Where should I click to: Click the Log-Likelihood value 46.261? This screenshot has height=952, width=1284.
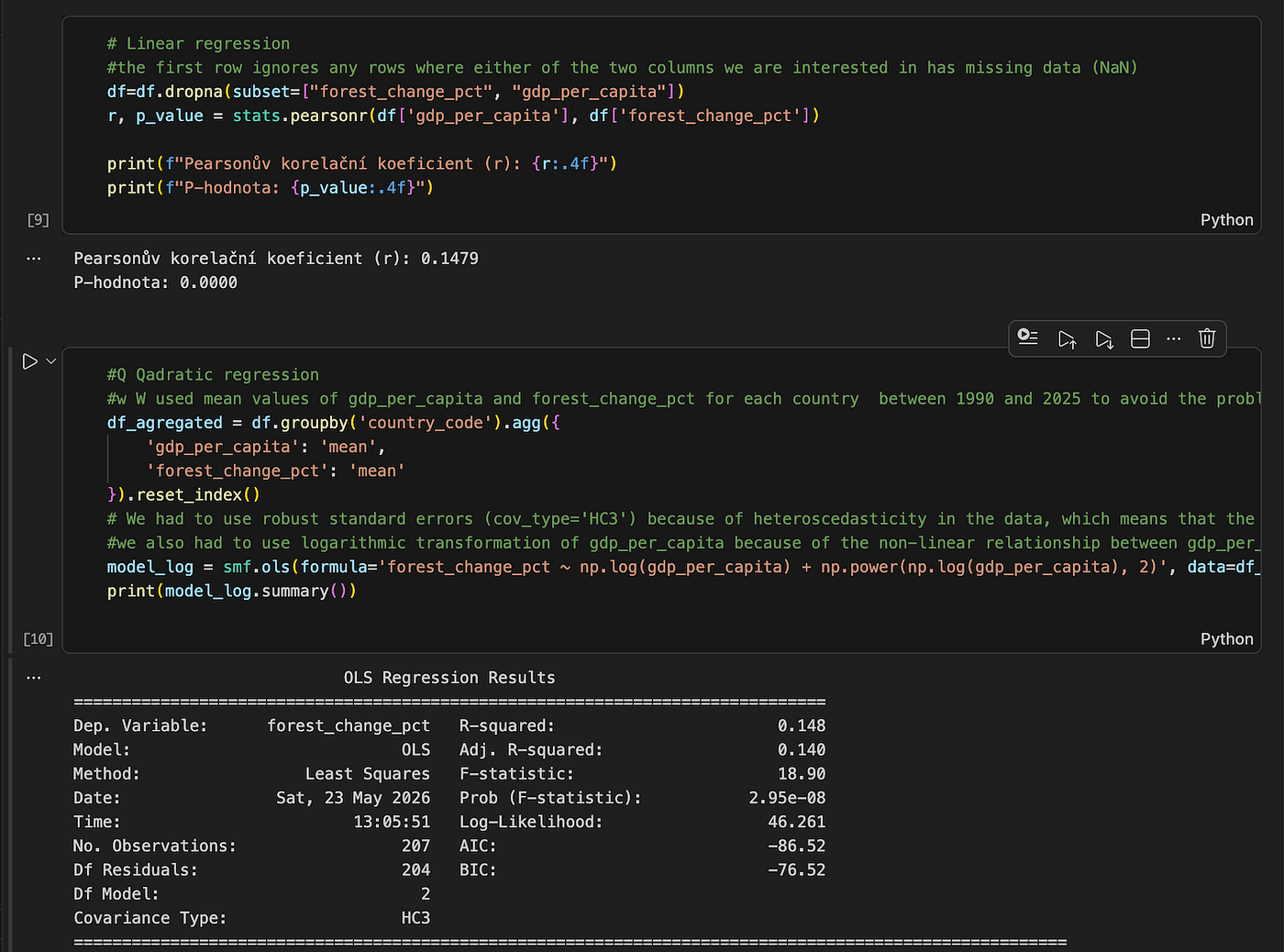pos(796,822)
